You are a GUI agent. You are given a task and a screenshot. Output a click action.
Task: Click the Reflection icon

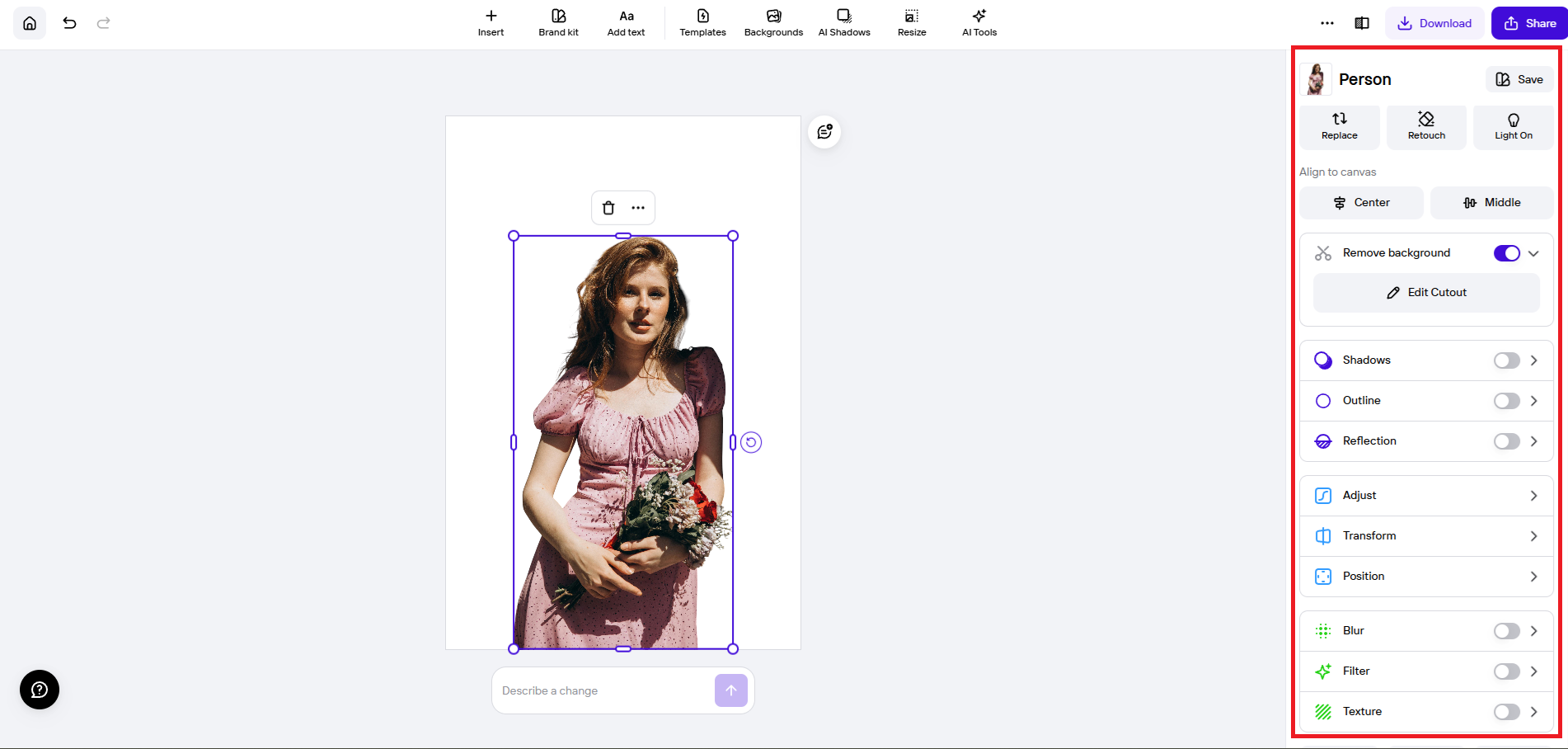tap(1323, 441)
